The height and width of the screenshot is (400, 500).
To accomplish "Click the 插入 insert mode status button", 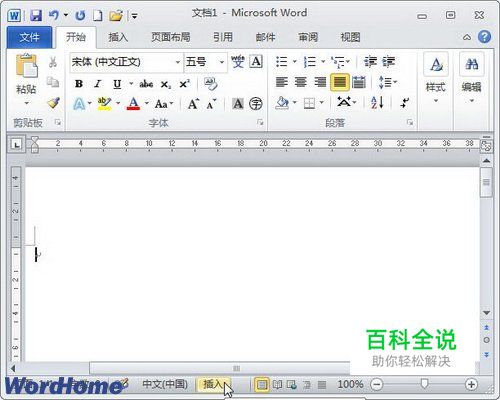I will [213, 384].
